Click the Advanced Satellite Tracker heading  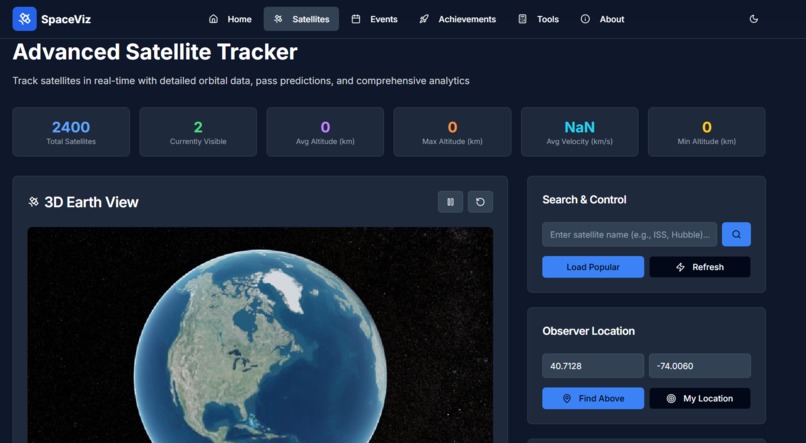155,52
